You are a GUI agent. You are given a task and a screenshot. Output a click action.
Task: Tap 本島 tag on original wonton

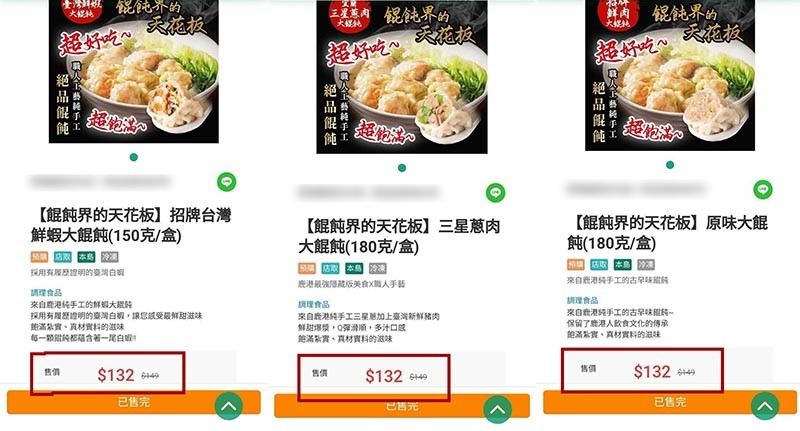[x=622, y=265]
